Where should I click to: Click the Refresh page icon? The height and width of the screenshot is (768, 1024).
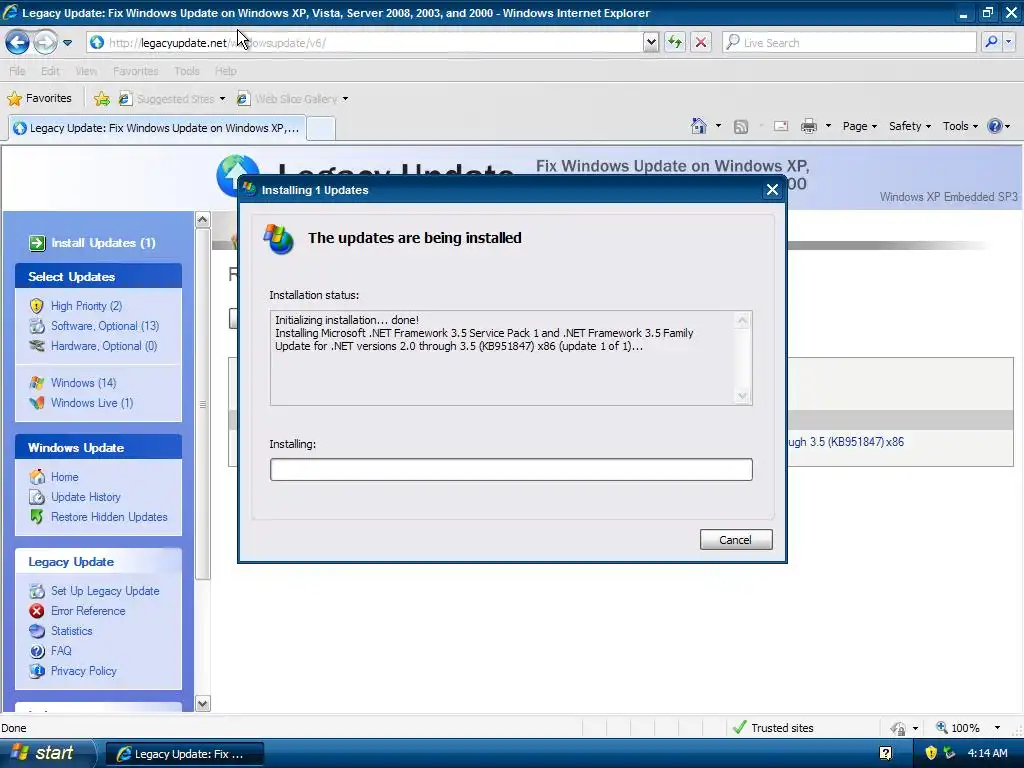coord(675,42)
